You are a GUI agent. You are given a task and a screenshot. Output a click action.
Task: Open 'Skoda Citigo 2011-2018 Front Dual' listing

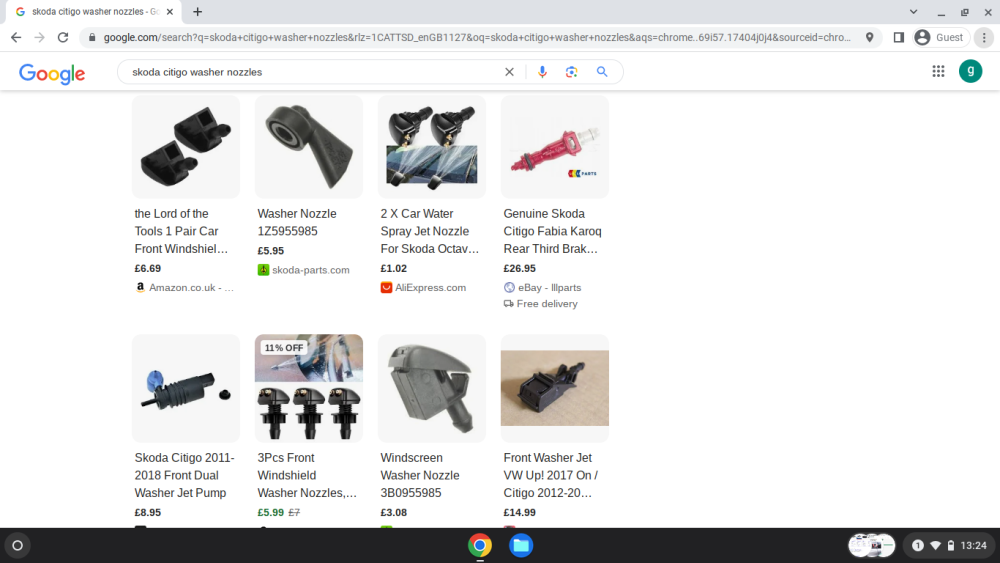(184, 475)
